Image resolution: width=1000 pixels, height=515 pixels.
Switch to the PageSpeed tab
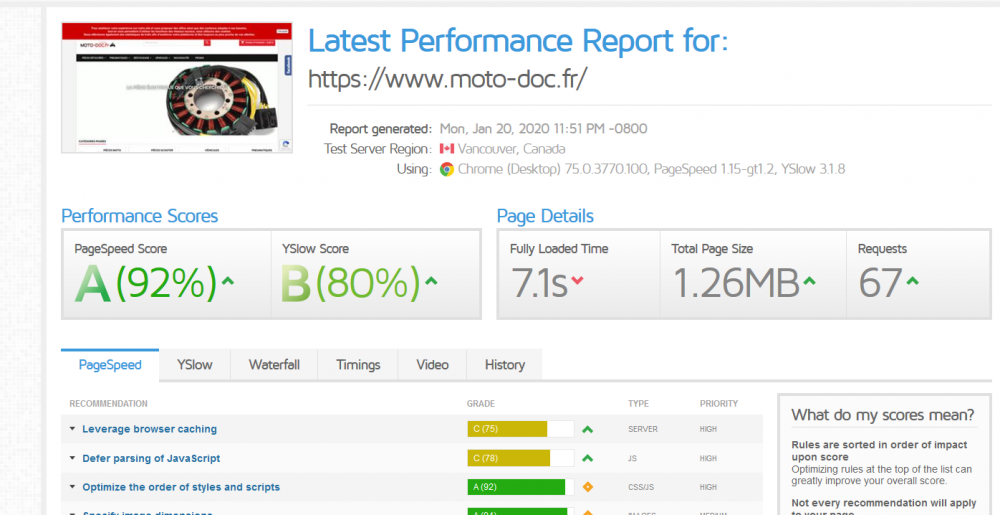click(110, 365)
